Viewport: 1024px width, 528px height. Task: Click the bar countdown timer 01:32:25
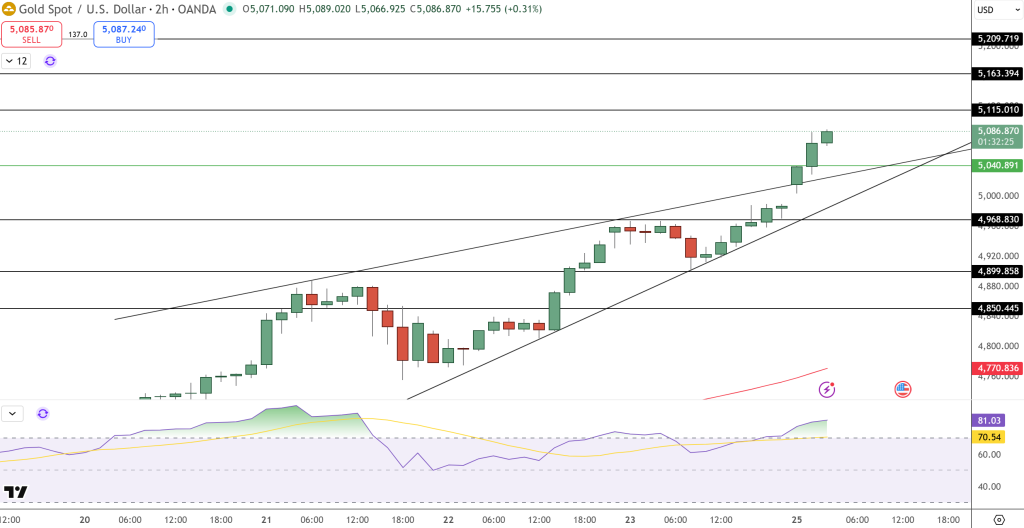click(996, 142)
